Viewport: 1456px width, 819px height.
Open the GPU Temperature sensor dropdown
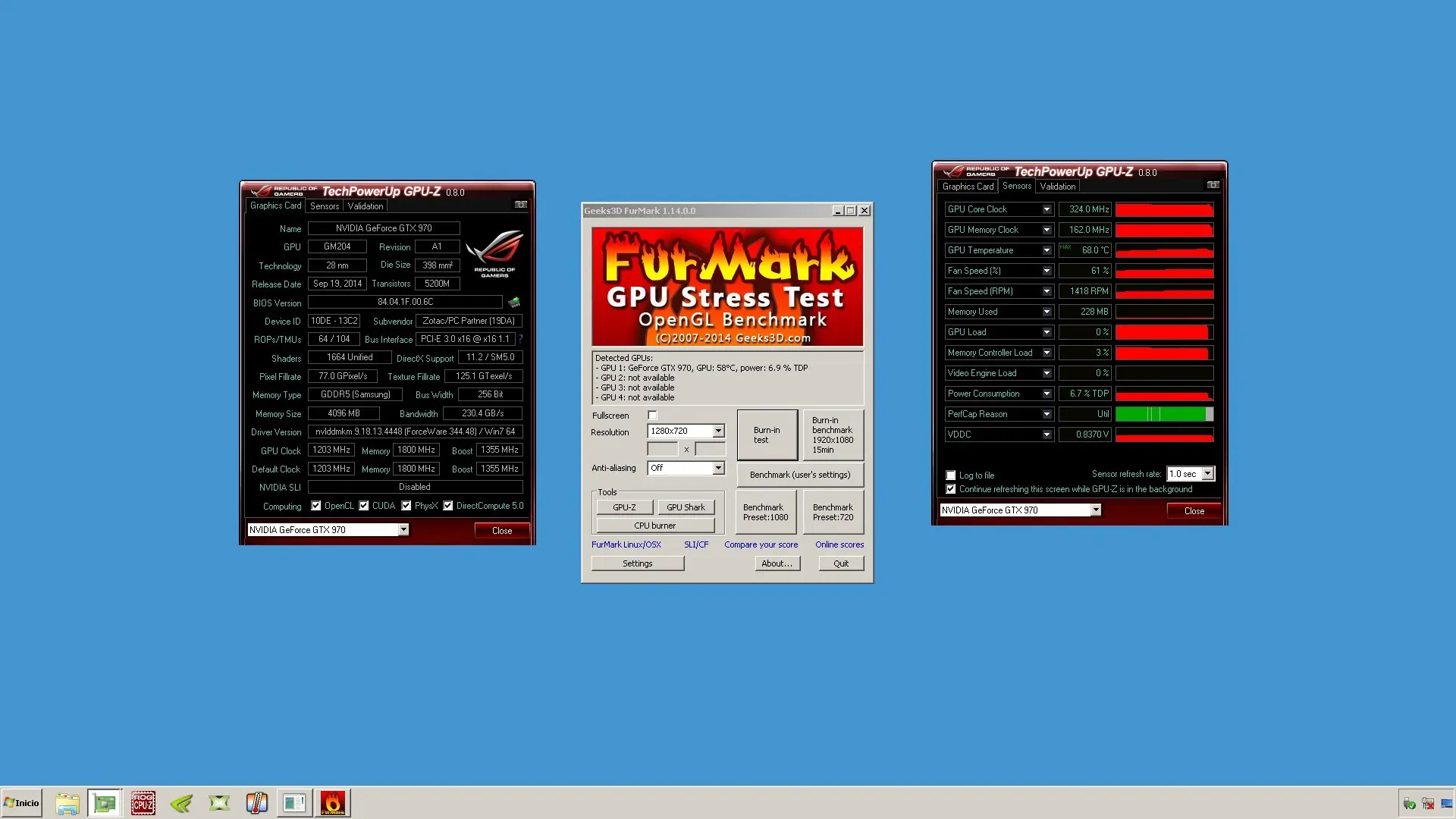coord(1046,250)
